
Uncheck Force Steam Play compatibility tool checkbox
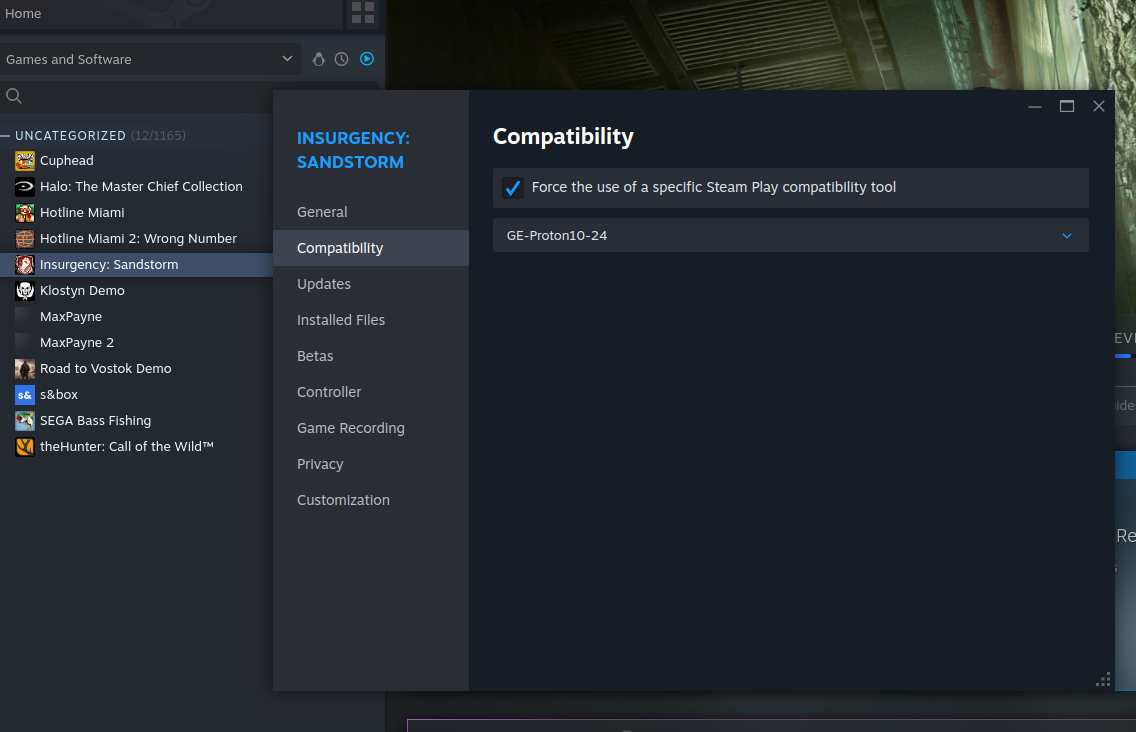point(513,188)
